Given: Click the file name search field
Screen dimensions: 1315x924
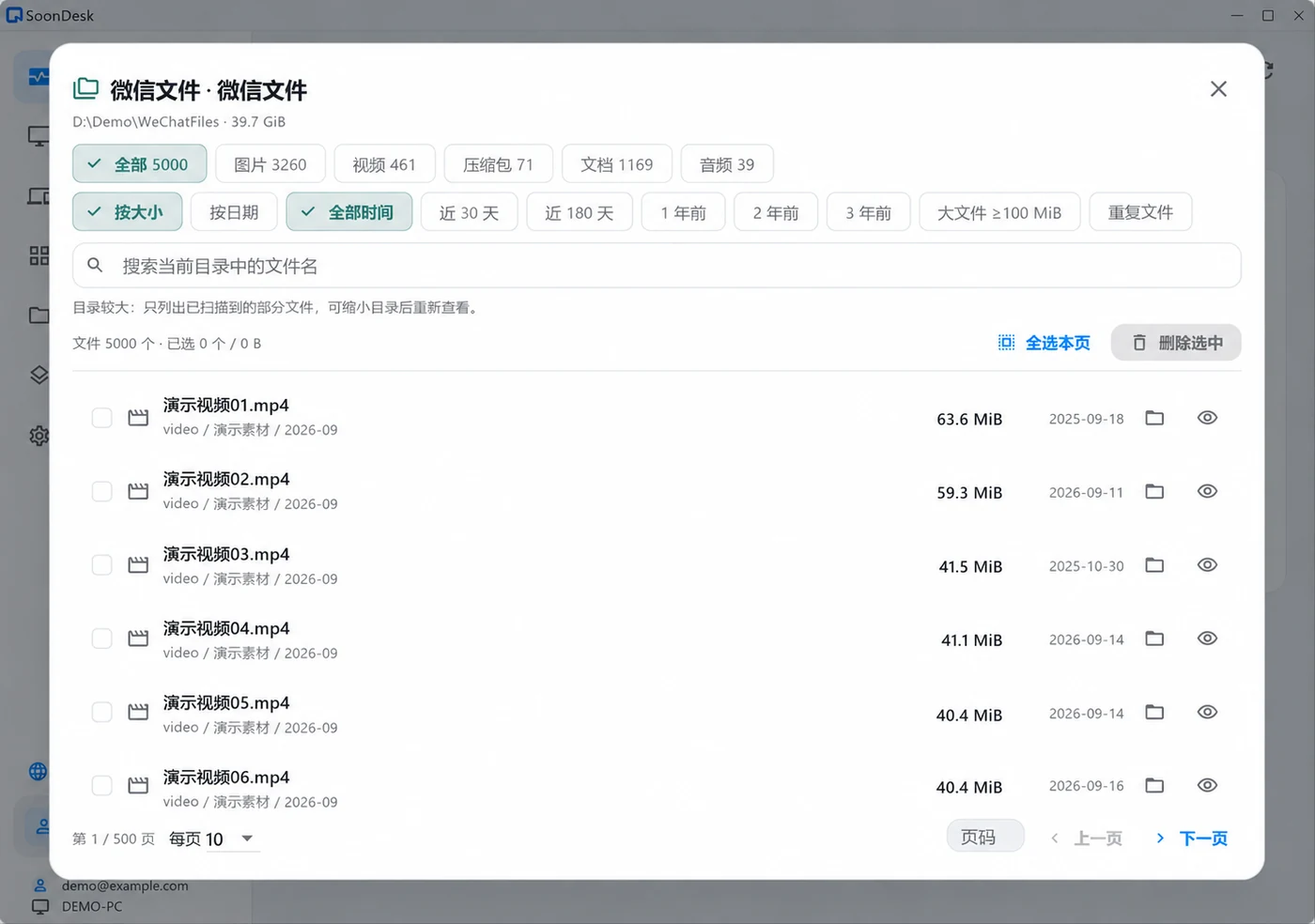Looking at the screenshot, I should tap(657, 266).
